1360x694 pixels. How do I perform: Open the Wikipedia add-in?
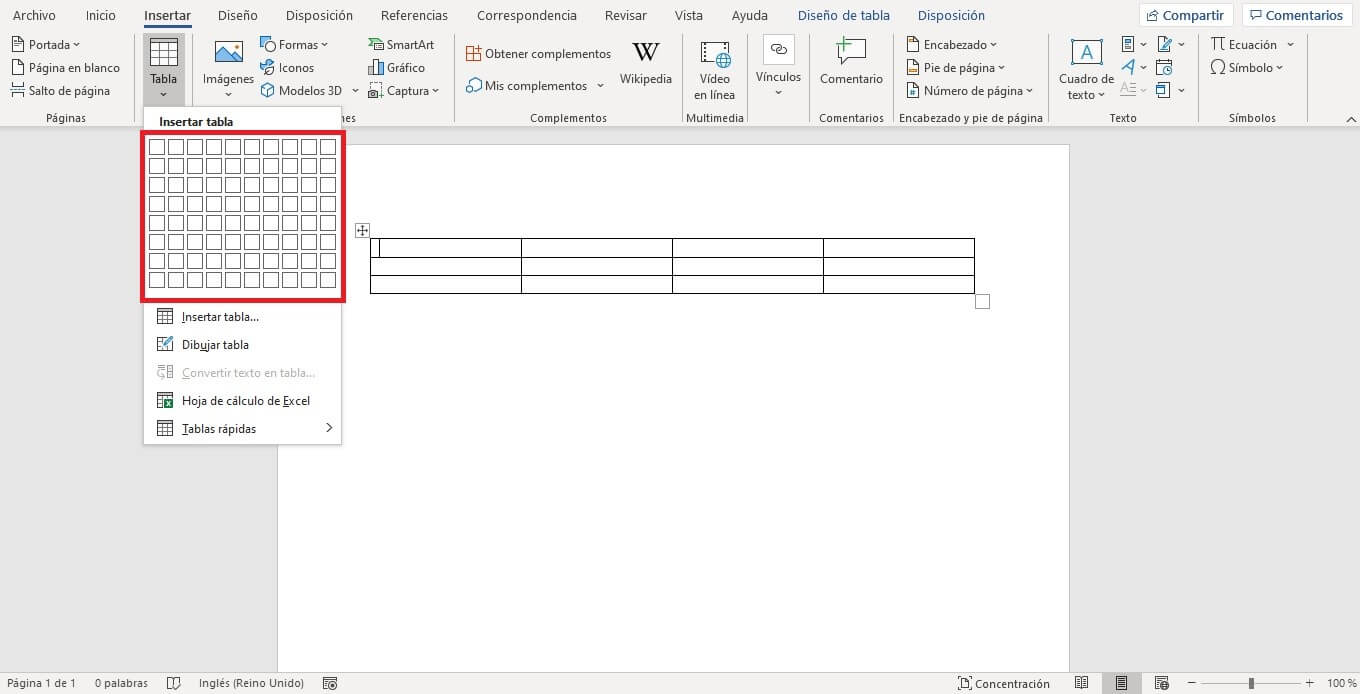(646, 65)
